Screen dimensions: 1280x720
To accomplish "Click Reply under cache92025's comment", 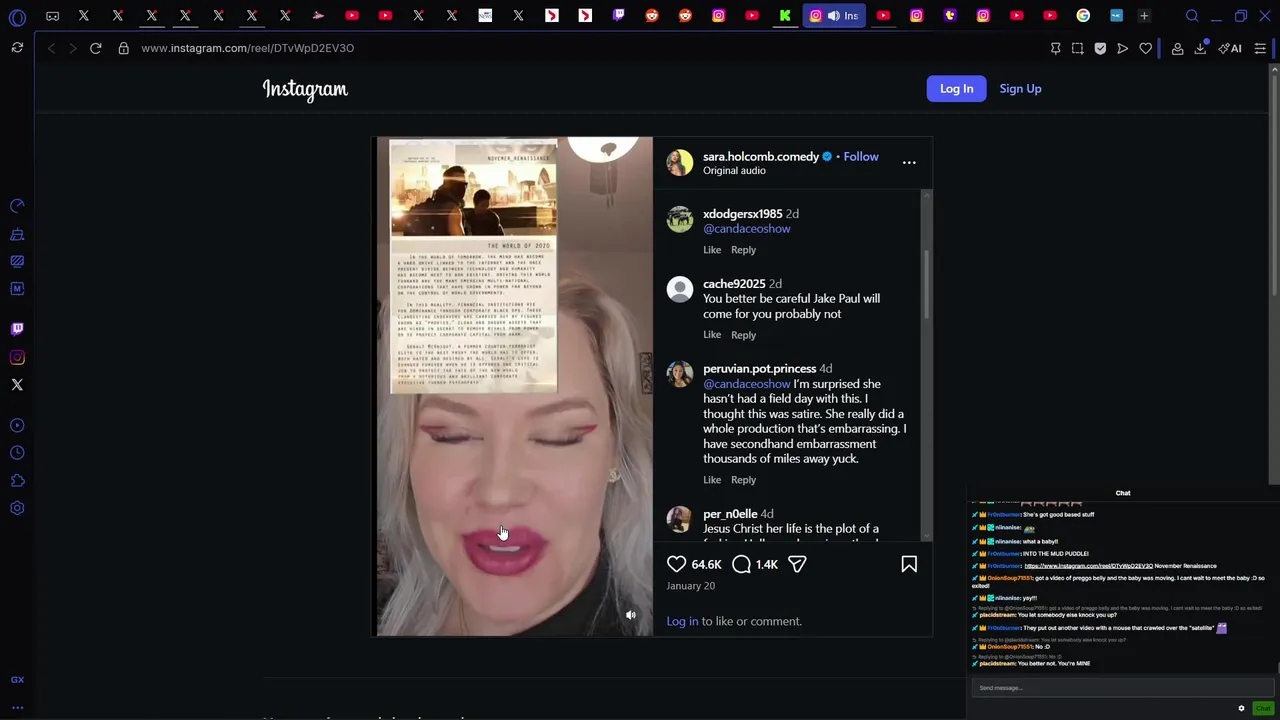I will coord(743,335).
